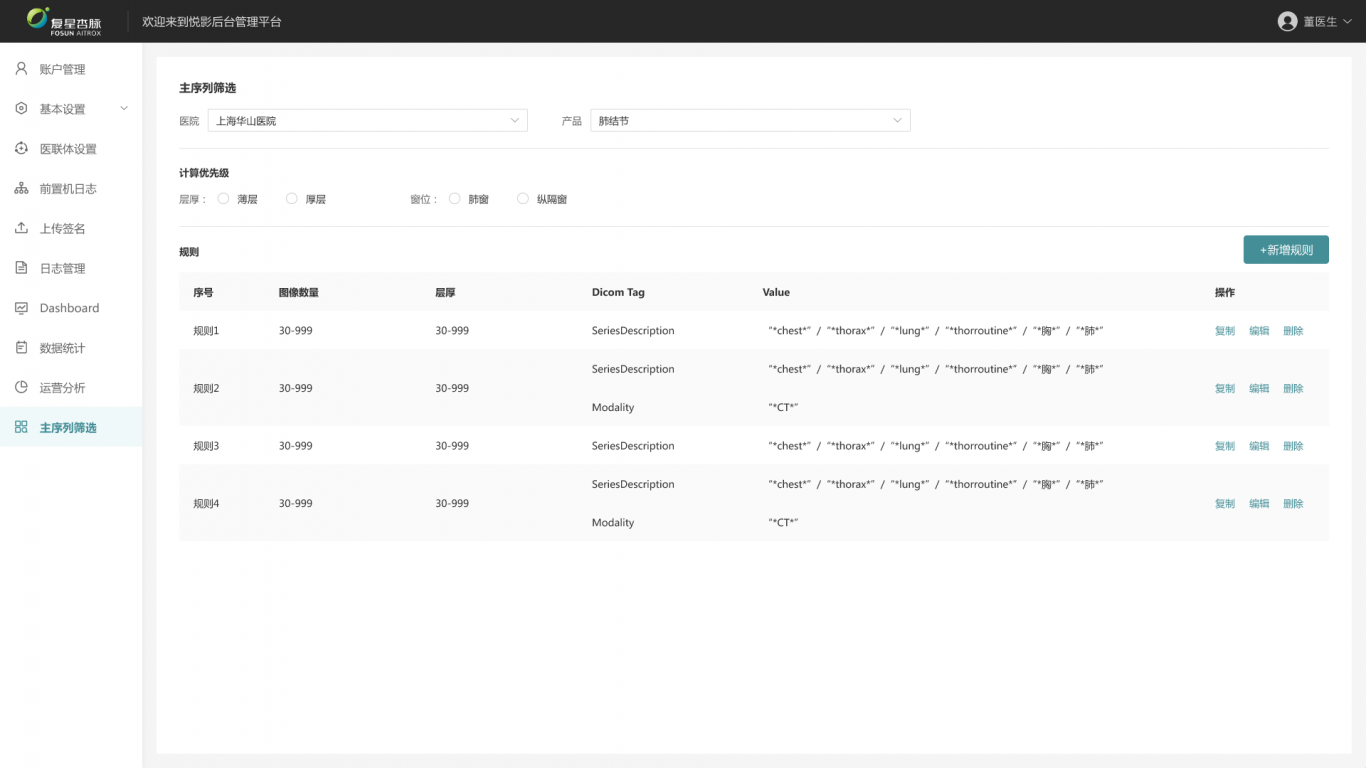Click 复制 for 规则3
Image resolution: width=1366 pixels, height=768 pixels.
pyautogui.click(x=1225, y=446)
